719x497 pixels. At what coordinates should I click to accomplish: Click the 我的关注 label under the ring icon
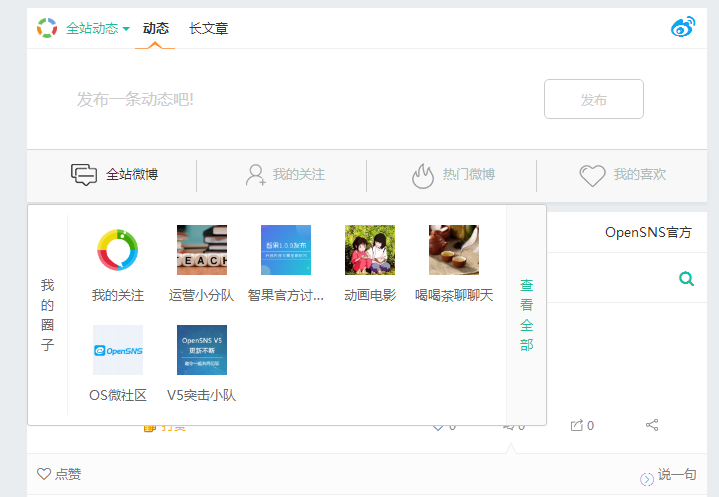(x=118, y=295)
